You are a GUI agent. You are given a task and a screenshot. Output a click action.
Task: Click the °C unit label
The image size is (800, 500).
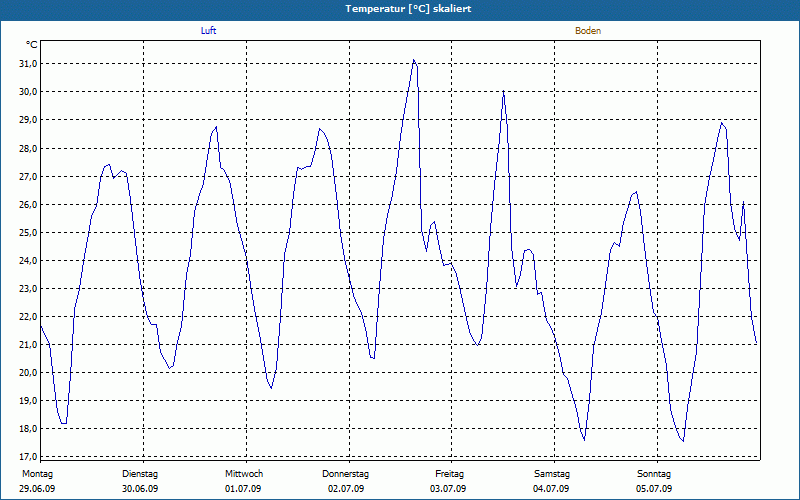tap(32, 45)
